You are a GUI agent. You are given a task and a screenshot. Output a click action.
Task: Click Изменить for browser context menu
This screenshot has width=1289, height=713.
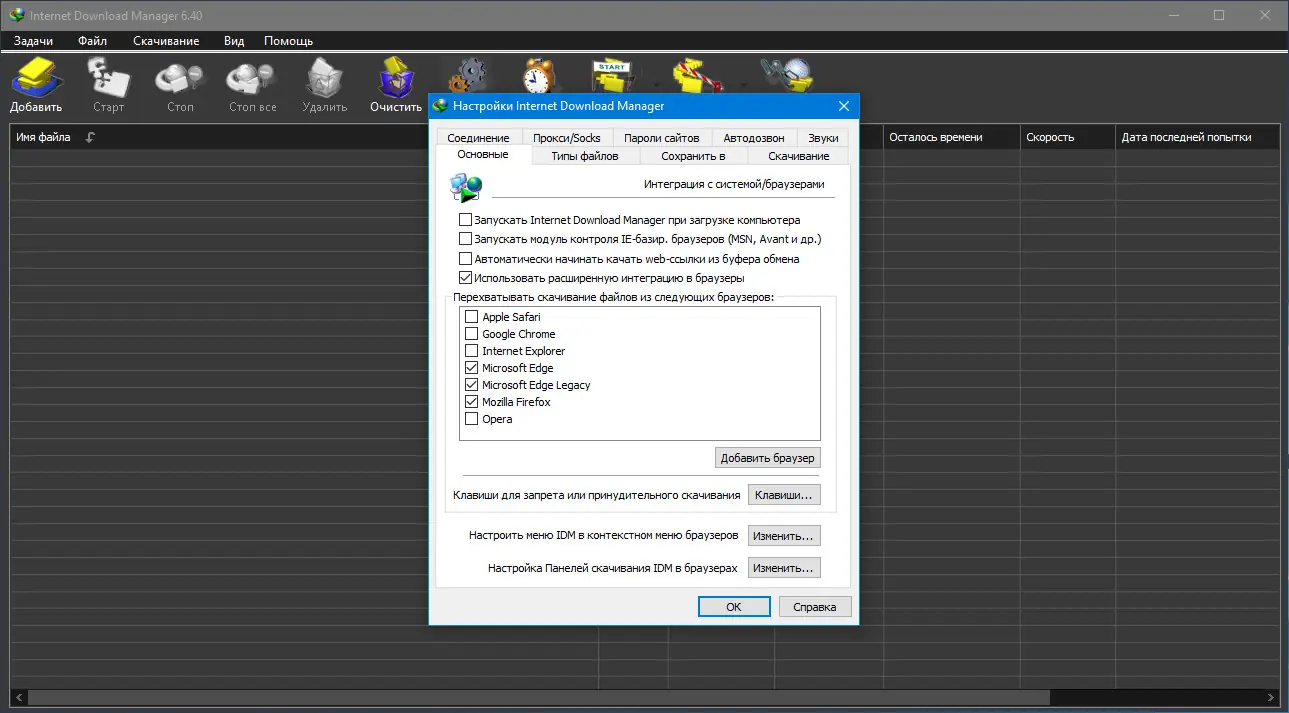(x=784, y=535)
